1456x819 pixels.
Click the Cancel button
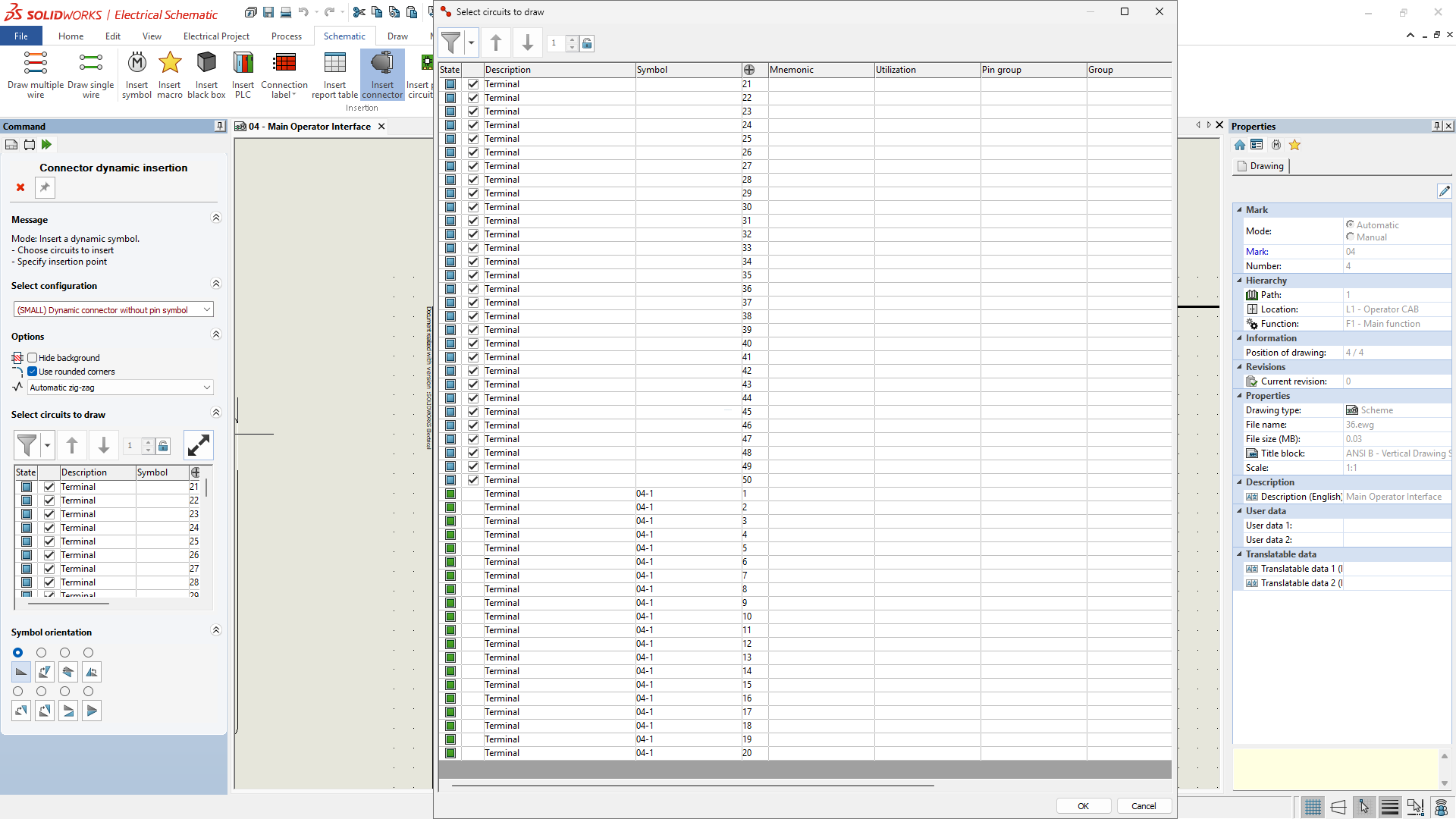pyautogui.click(x=1144, y=806)
